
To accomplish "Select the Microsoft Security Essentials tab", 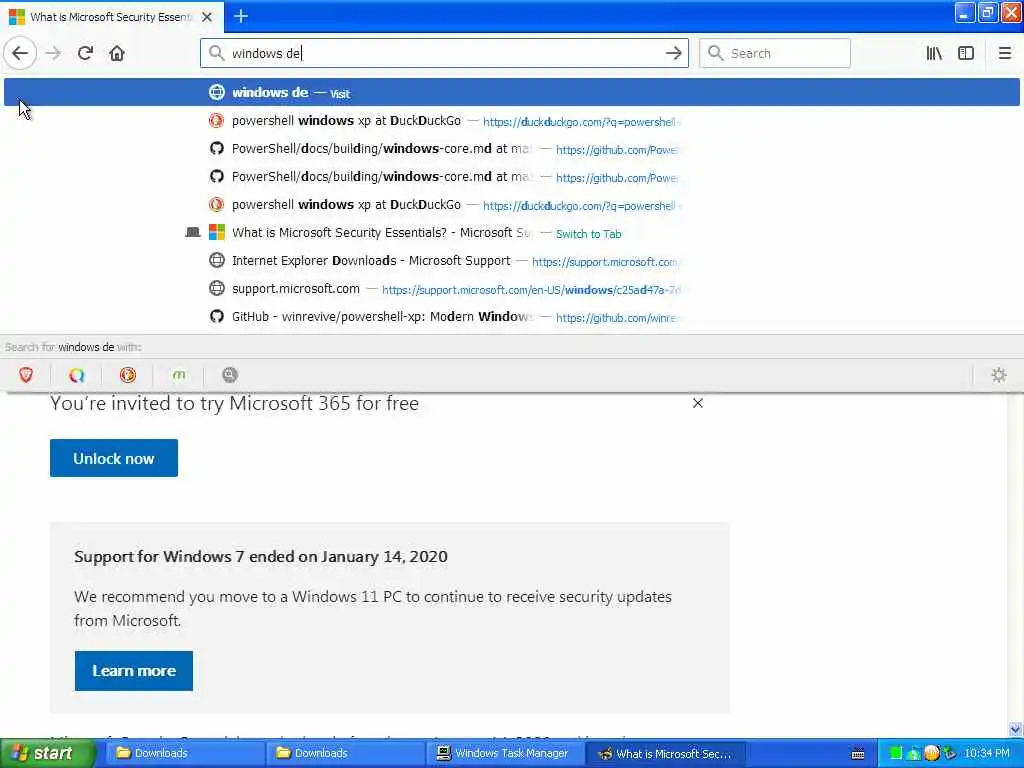I will pos(112,17).
